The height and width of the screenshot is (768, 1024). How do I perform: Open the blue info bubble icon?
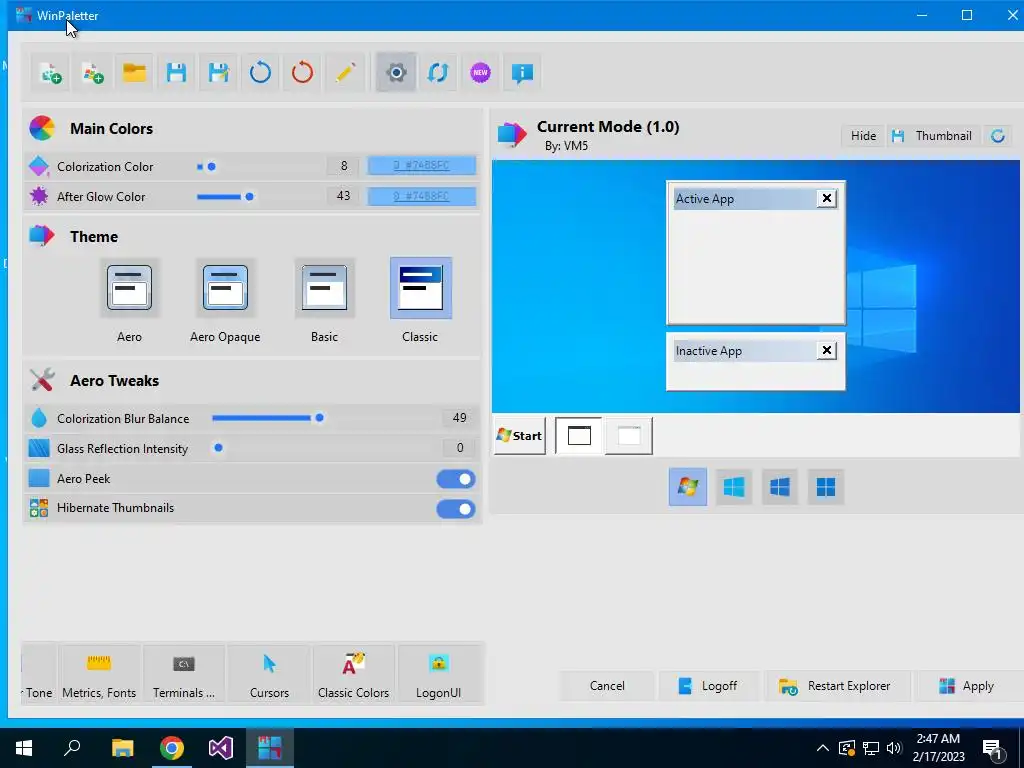point(522,72)
